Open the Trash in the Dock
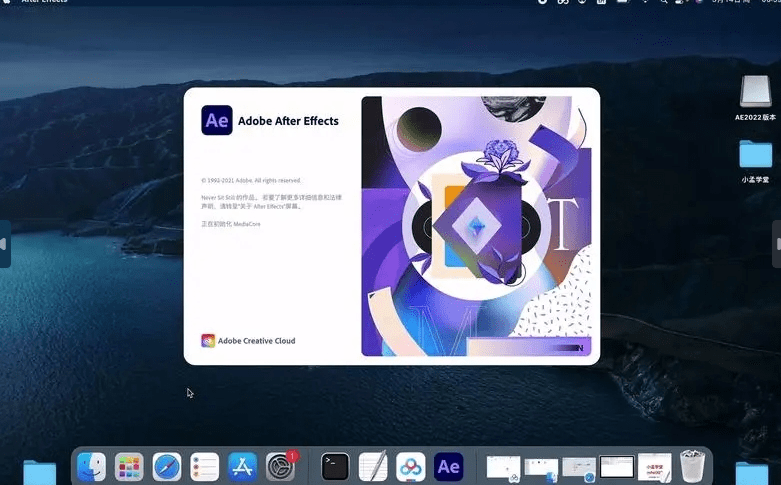 [692, 467]
